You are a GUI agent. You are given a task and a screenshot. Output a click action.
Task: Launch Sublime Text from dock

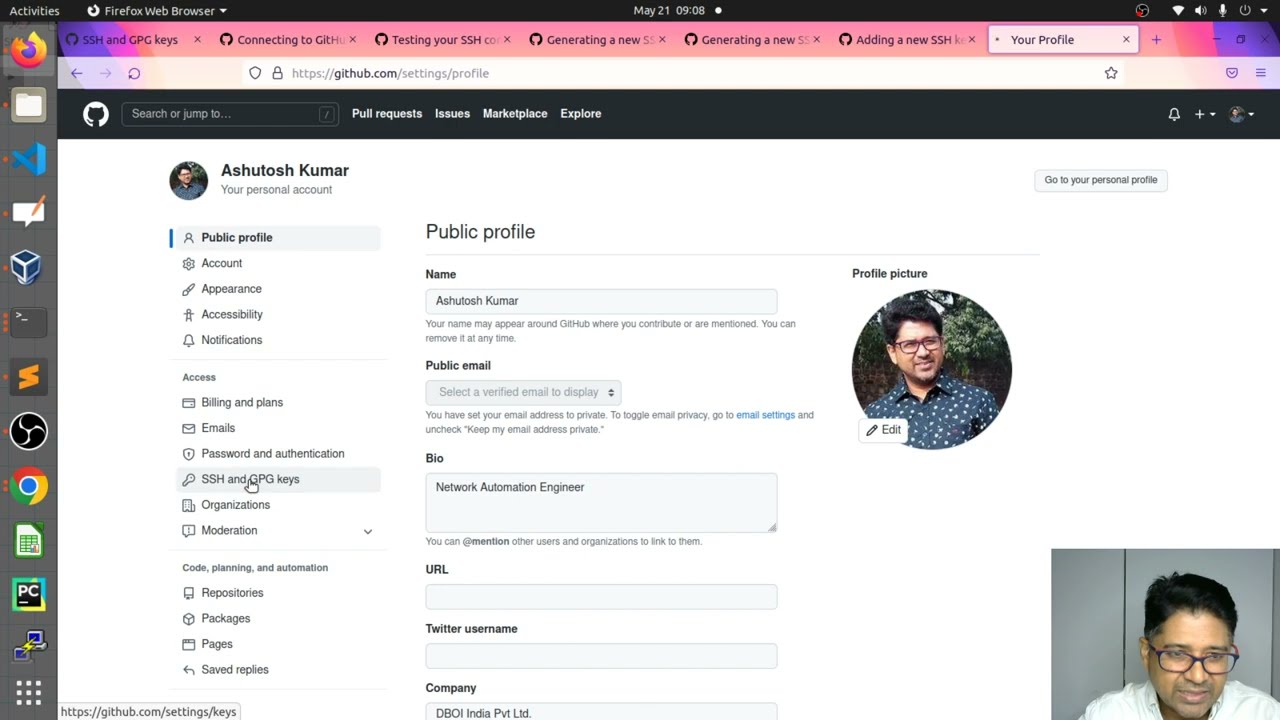click(28, 377)
